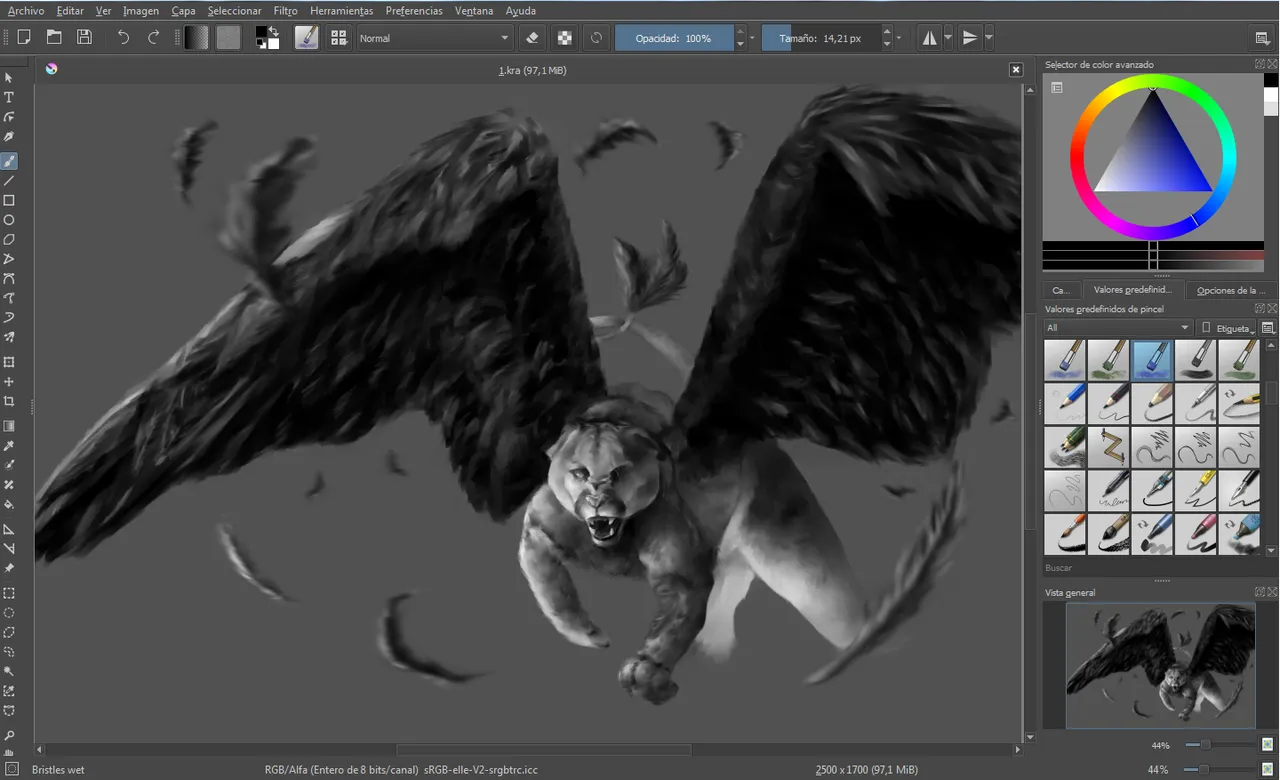Open vertical mirror options dropdown

click(989, 38)
